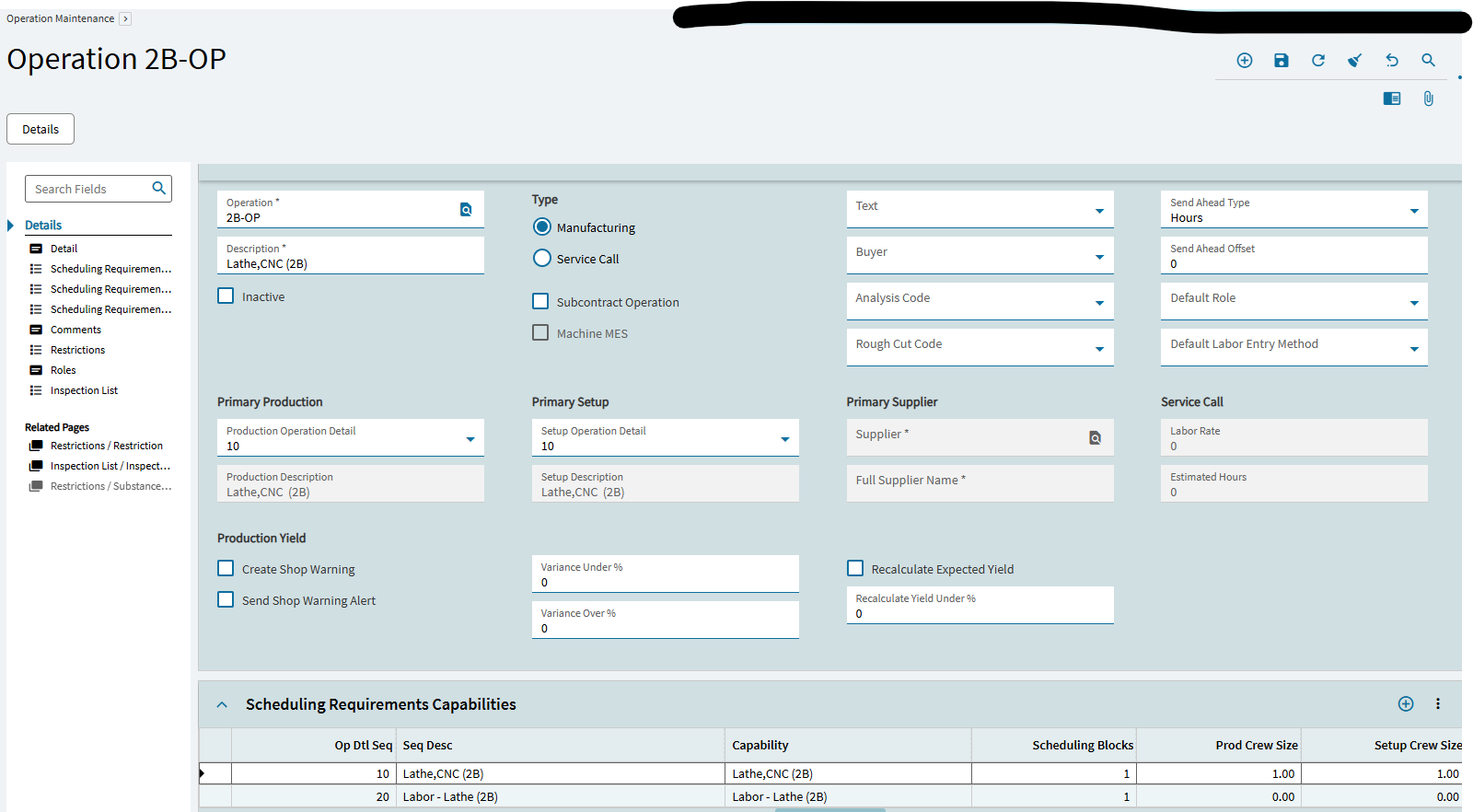This screenshot has width=1473, height=812.
Task: Open the search magnifier in the top toolbar
Action: tap(1429, 60)
